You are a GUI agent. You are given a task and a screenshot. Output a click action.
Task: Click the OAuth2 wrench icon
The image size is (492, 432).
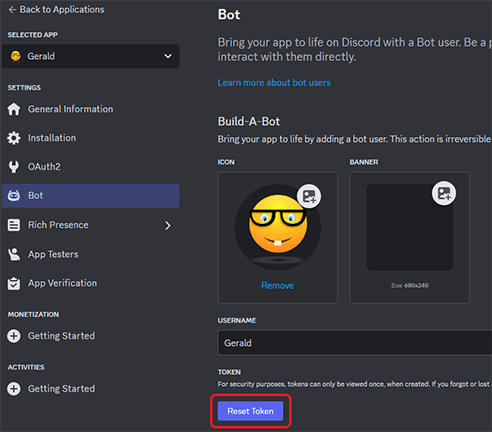pyautogui.click(x=14, y=167)
